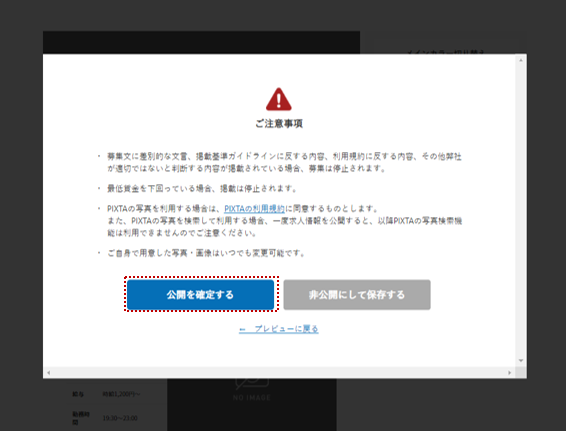Click the dimmed 給与 label below dialog

(x=78, y=394)
